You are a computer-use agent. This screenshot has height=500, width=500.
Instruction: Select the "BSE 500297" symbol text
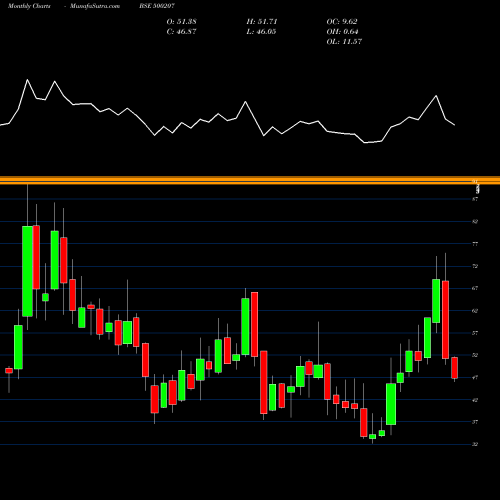[x=157, y=6]
